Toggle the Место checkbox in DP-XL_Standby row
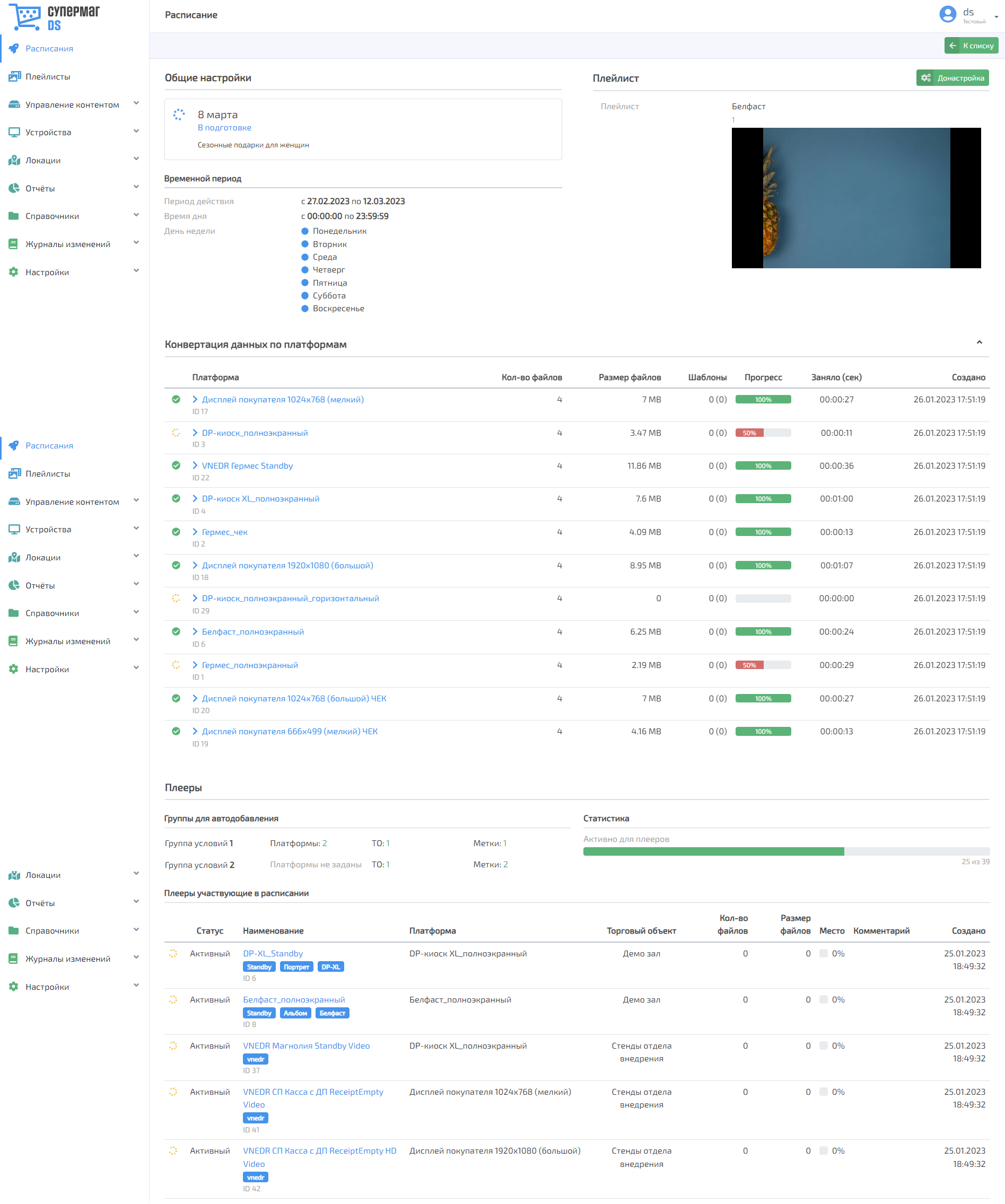Screen dimensions: 1005x1204 click(824, 953)
